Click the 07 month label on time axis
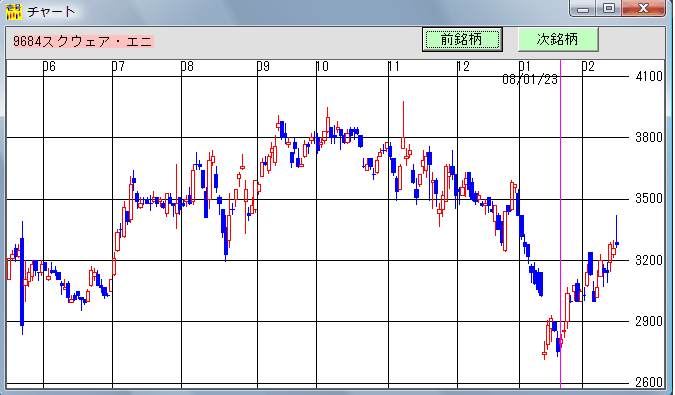Image resolution: width=675 pixels, height=395 pixels. tap(118, 66)
